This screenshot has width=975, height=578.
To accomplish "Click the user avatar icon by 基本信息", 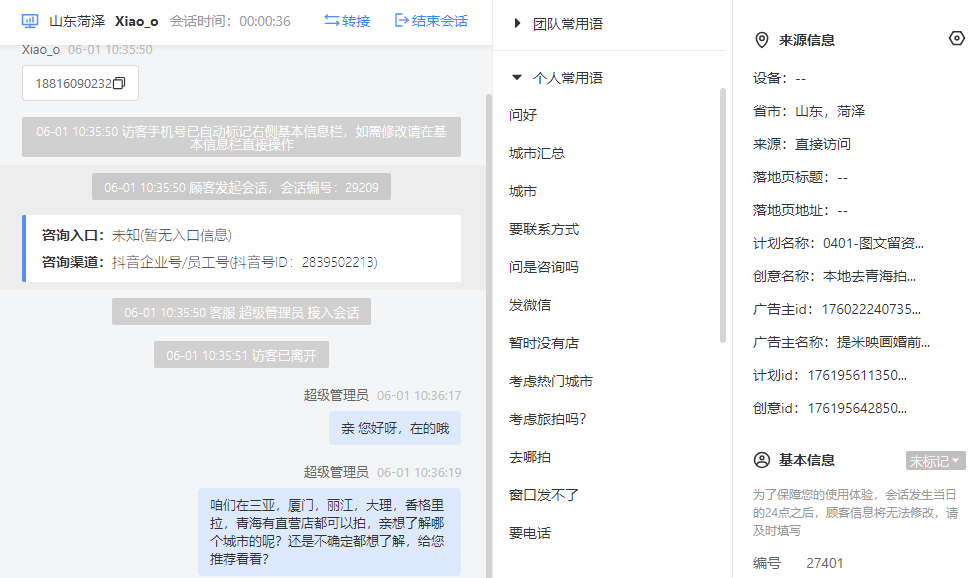I will [x=762, y=461].
